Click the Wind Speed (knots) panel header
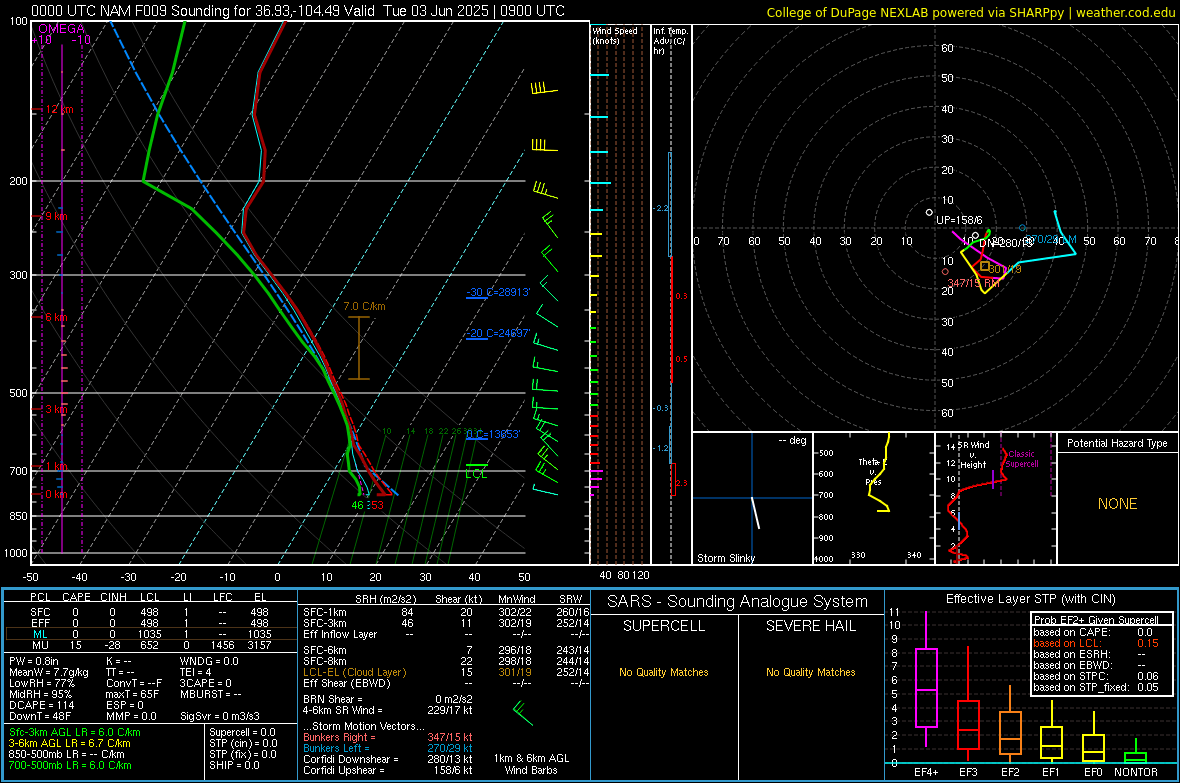The height and width of the screenshot is (783, 1180). coord(615,35)
